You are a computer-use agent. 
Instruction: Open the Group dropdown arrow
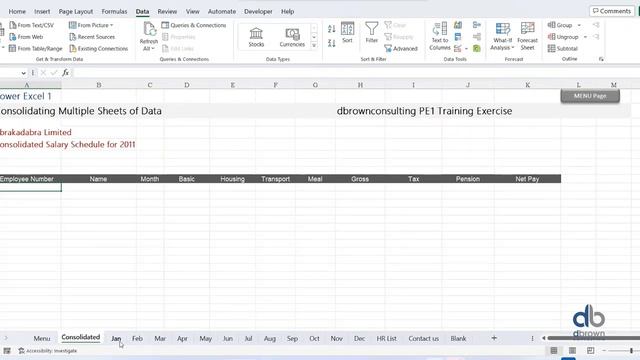click(x=579, y=25)
